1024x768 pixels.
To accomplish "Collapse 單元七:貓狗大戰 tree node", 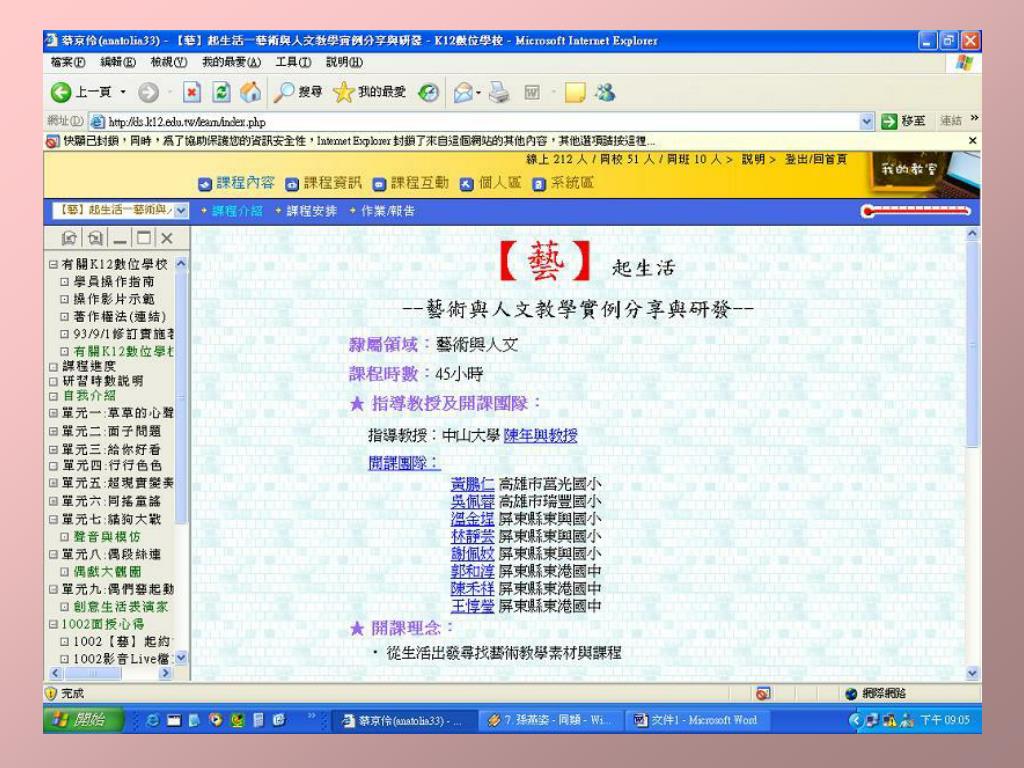I will pos(53,520).
